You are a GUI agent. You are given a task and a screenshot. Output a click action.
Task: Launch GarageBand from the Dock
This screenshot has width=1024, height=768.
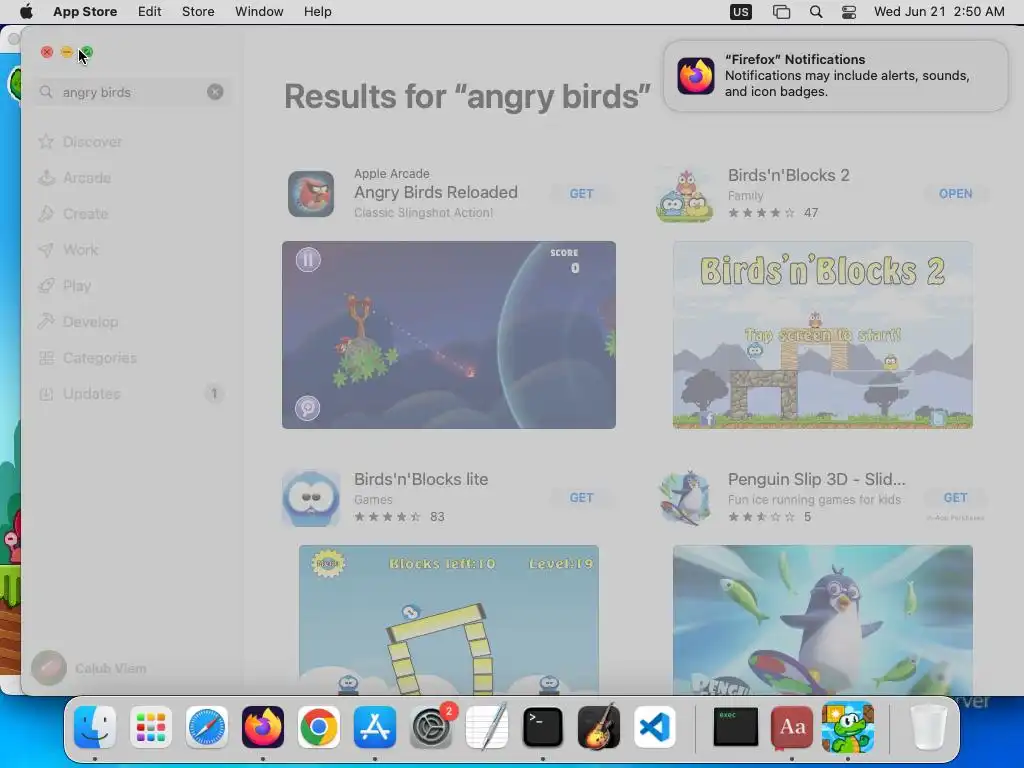[599, 727]
